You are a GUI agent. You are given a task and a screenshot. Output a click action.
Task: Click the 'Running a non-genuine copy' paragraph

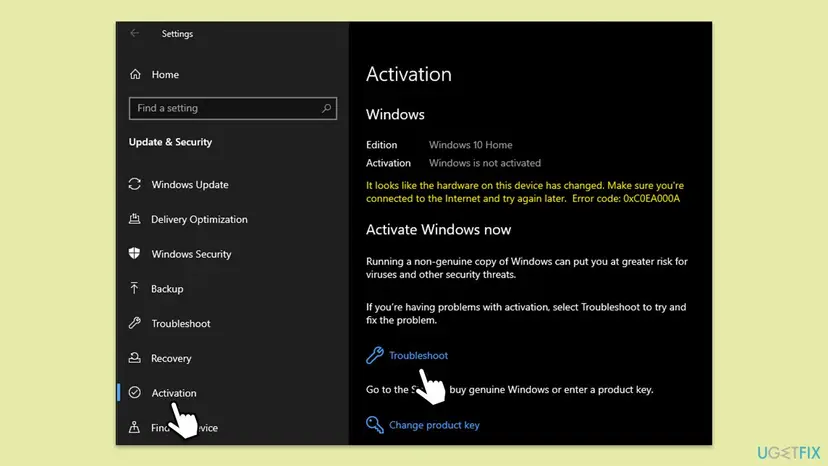coord(526,268)
